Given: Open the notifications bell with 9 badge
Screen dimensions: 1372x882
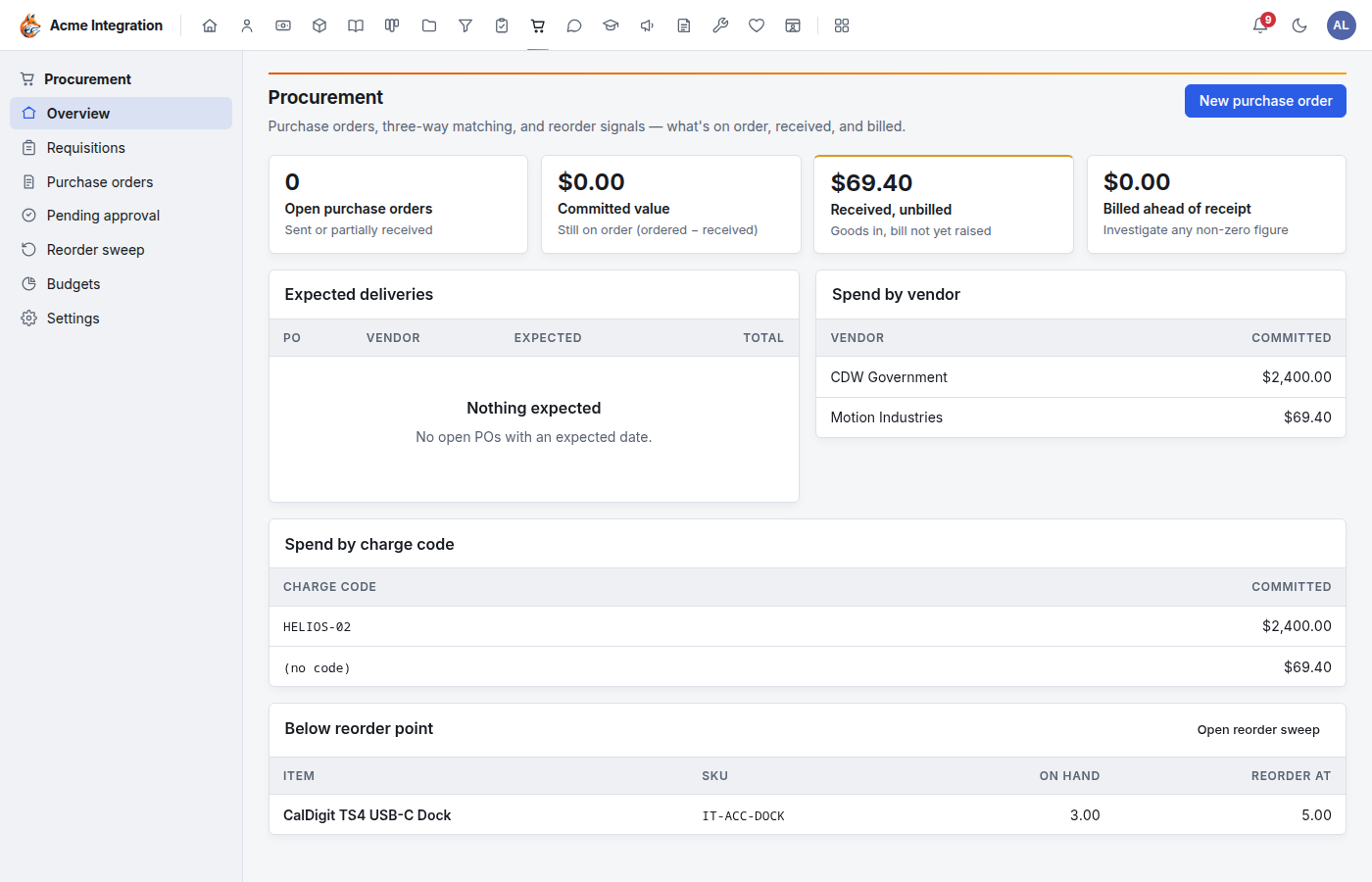Looking at the screenshot, I should click(1261, 25).
